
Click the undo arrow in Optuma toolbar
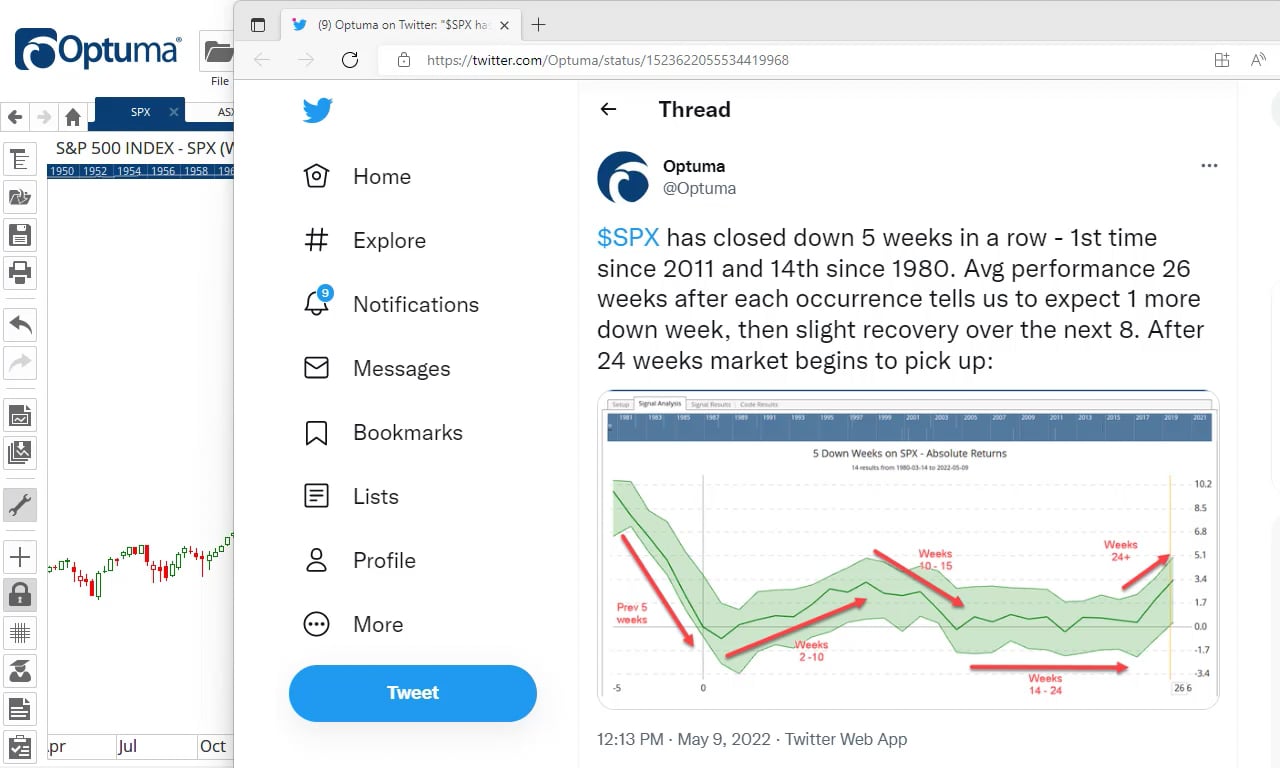(x=20, y=323)
